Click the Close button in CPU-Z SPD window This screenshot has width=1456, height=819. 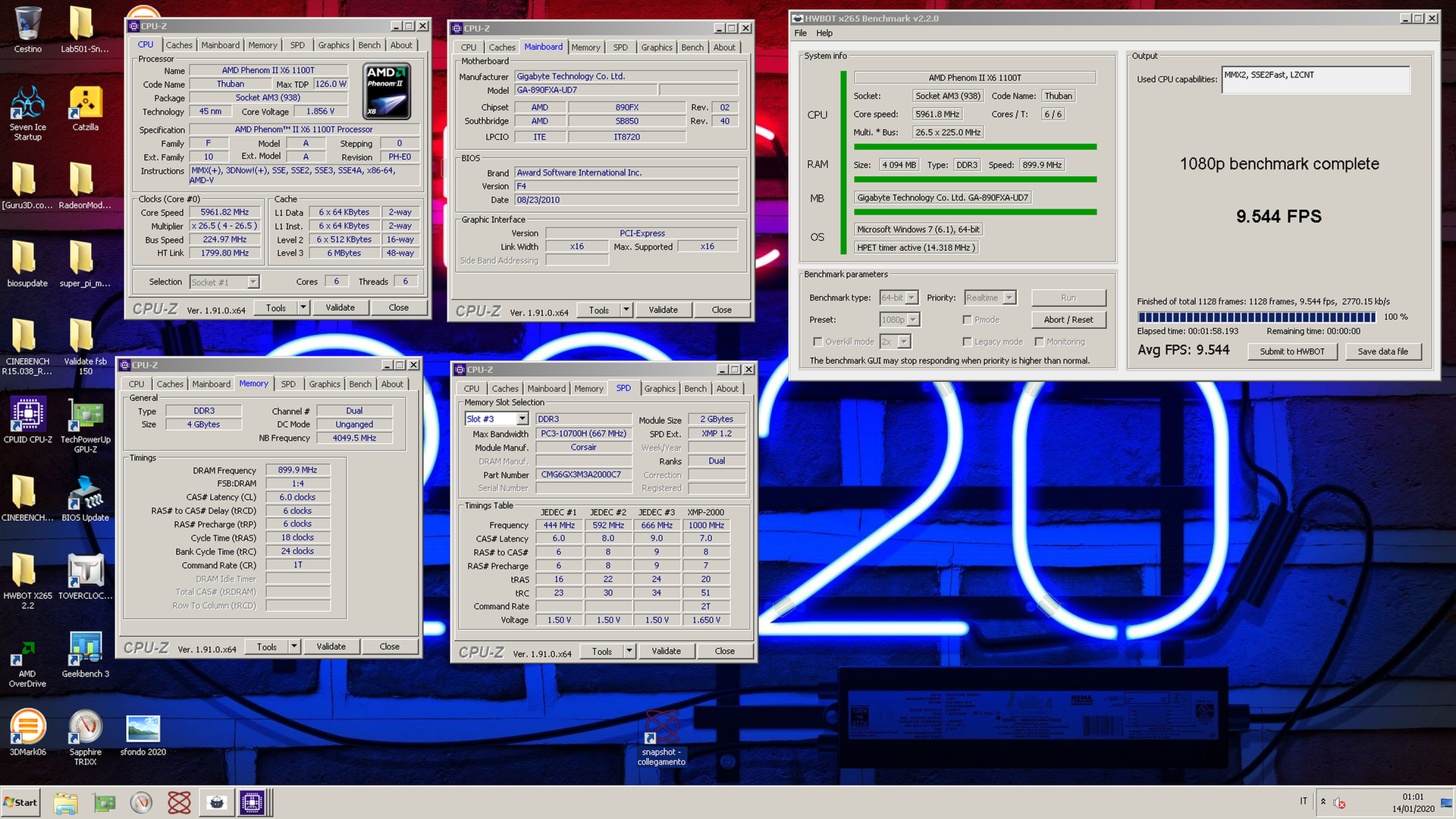pos(724,651)
